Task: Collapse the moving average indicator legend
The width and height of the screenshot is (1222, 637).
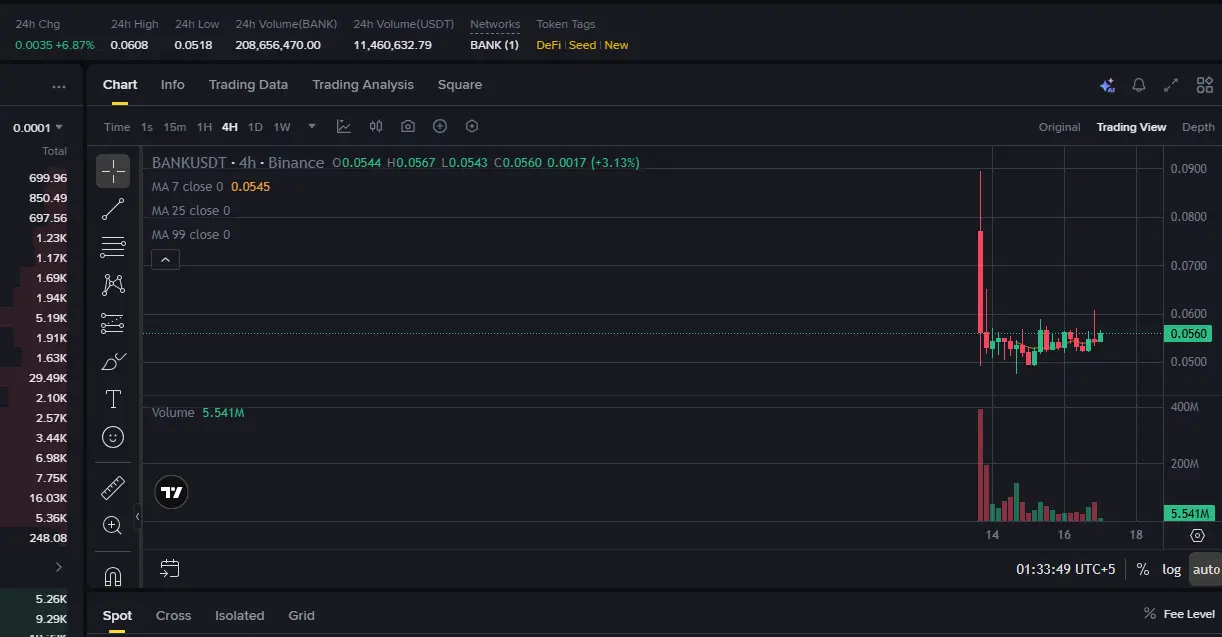Action: 166,260
